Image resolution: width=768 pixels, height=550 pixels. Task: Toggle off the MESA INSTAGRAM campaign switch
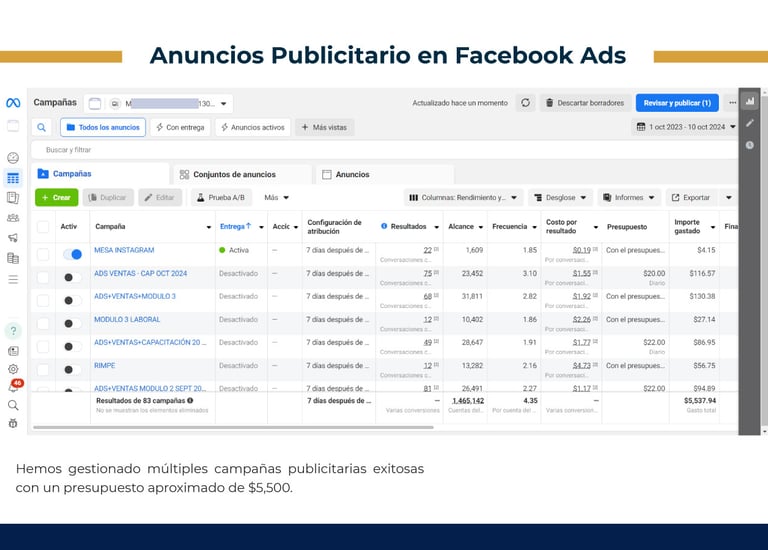[72, 254]
